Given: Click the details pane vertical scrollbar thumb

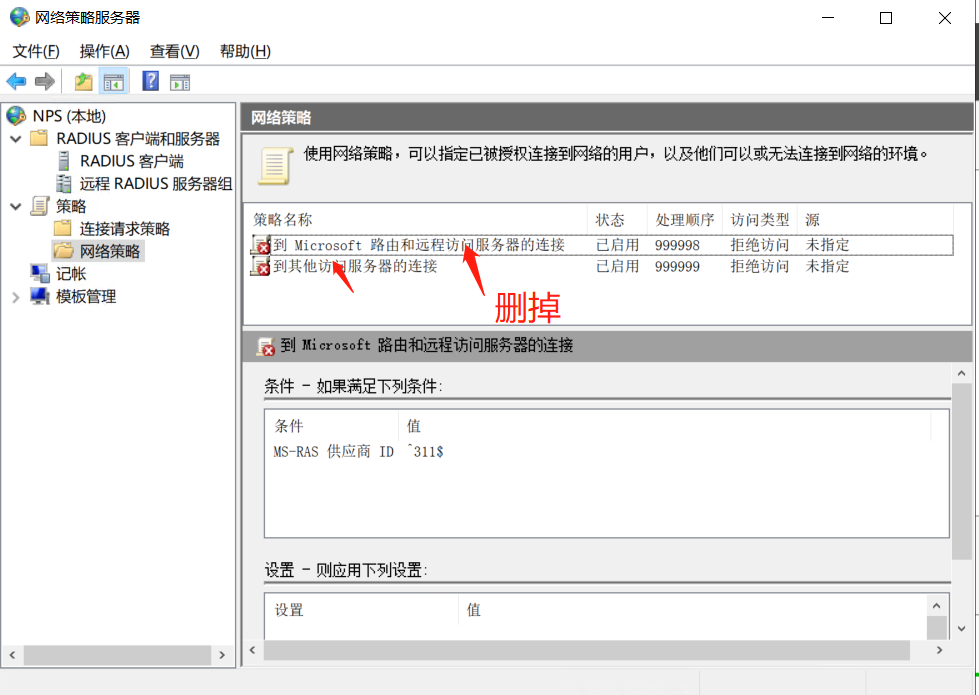Looking at the screenshot, I should click(962, 471).
